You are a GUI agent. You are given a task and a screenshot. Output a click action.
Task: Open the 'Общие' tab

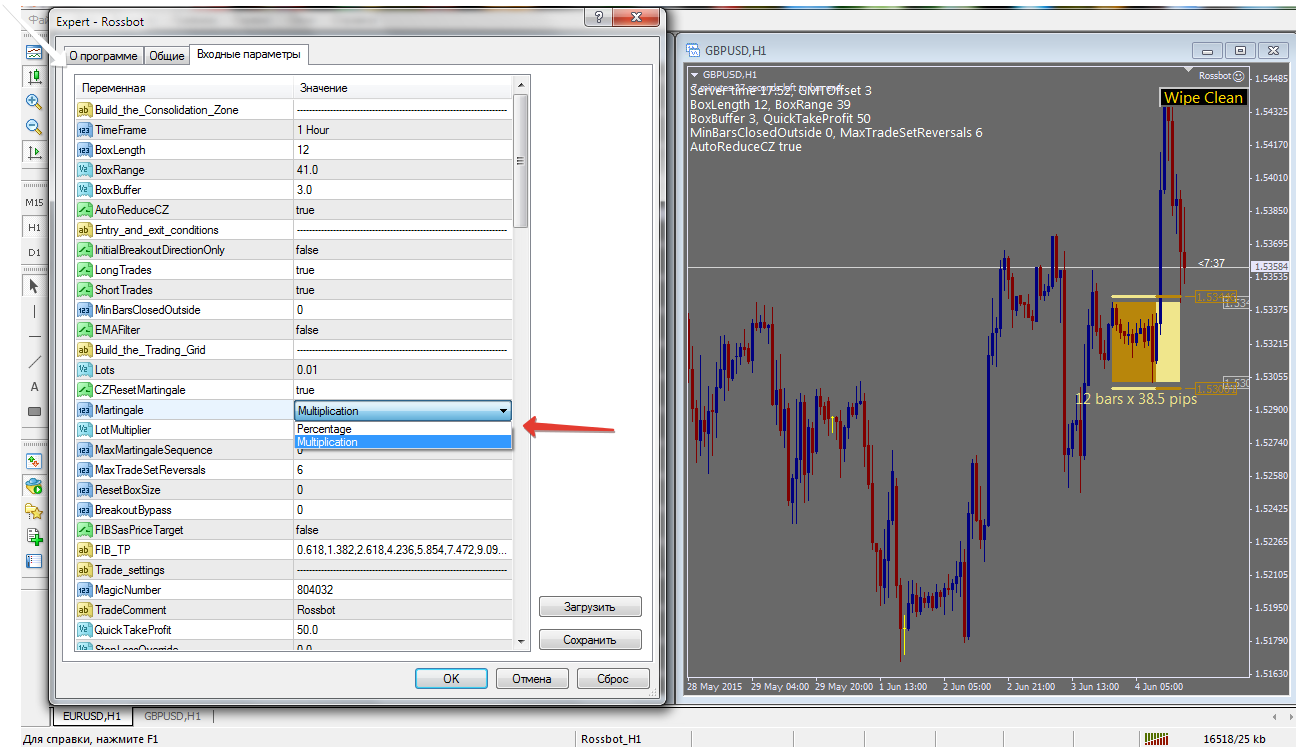click(166, 56)
